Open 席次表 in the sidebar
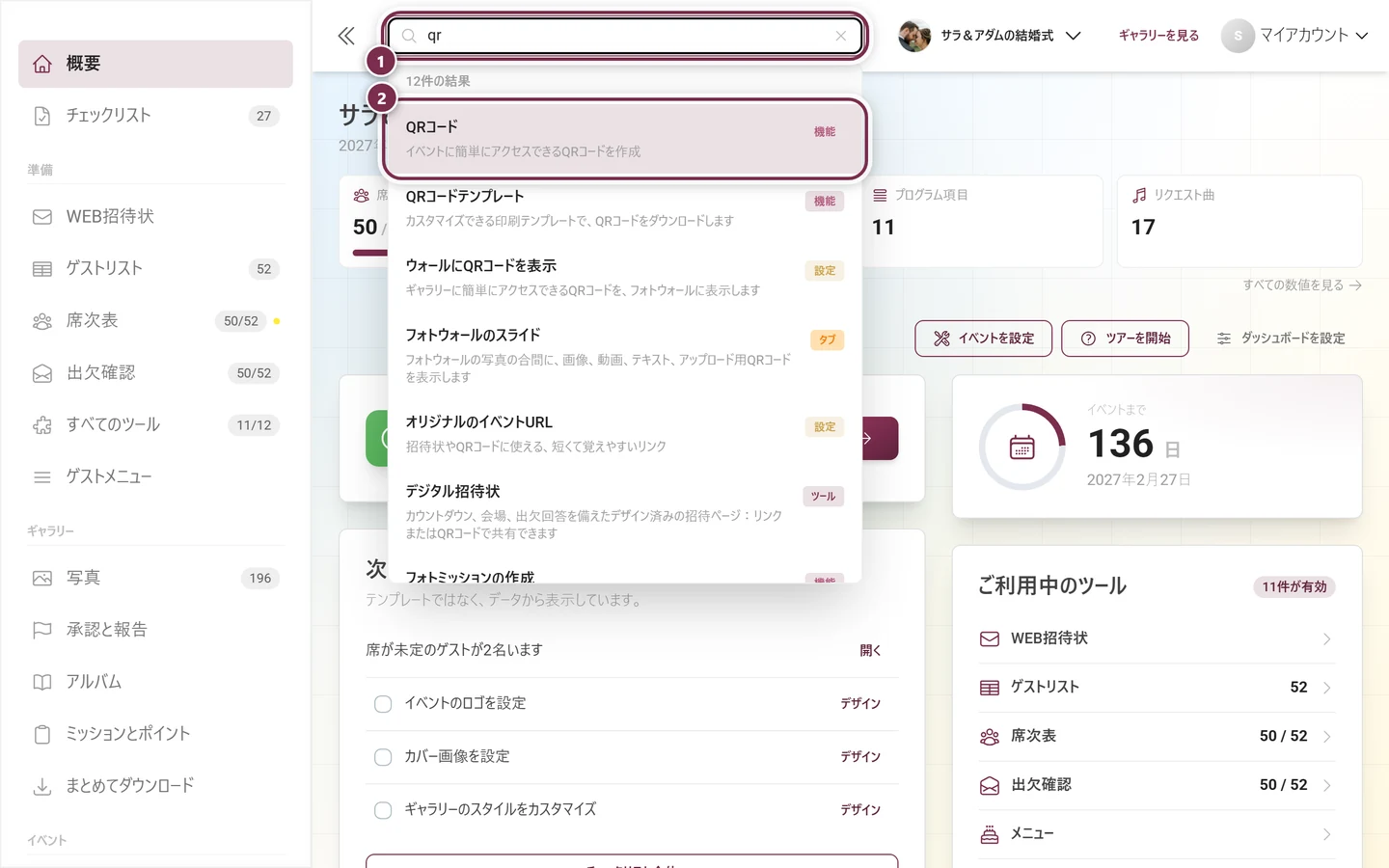 coord(155,321)
